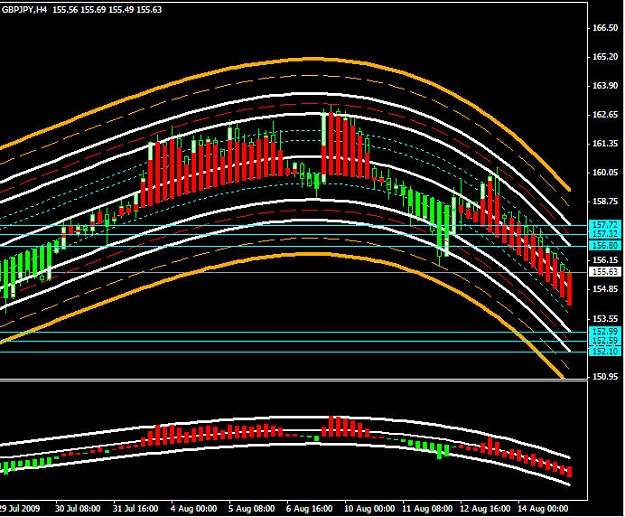Click the 165.20 price scale value
The image size is (625, 517).
pyautogui.click(x=605, y=57)
